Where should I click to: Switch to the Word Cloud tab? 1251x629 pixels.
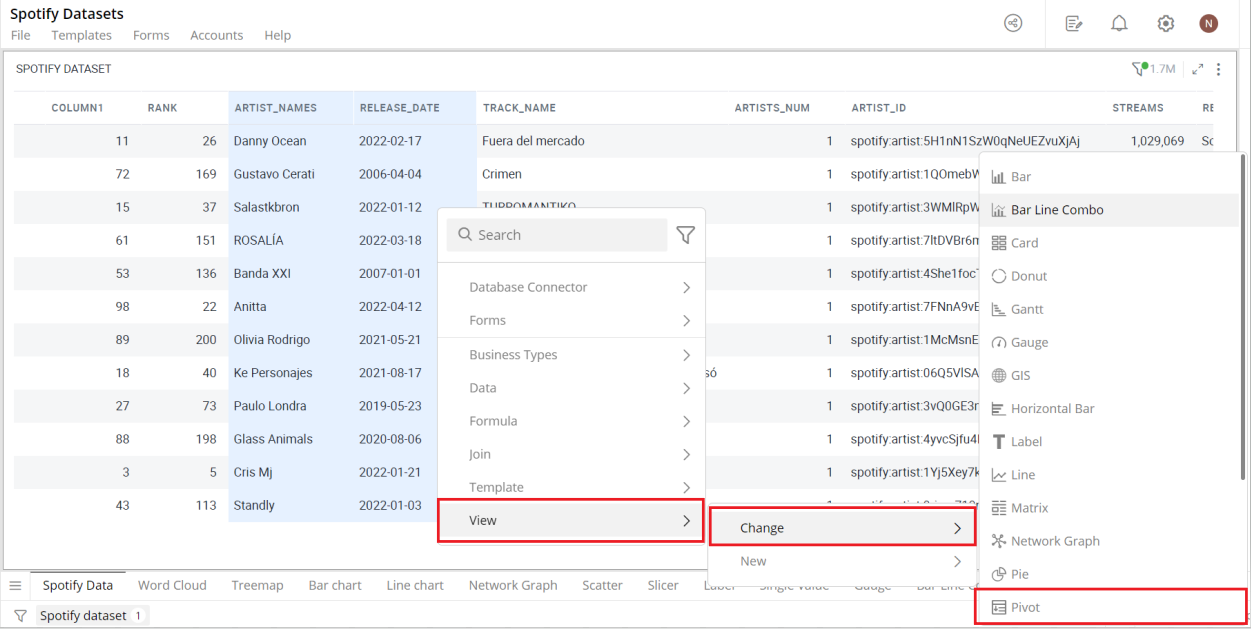tap(172, 585)
